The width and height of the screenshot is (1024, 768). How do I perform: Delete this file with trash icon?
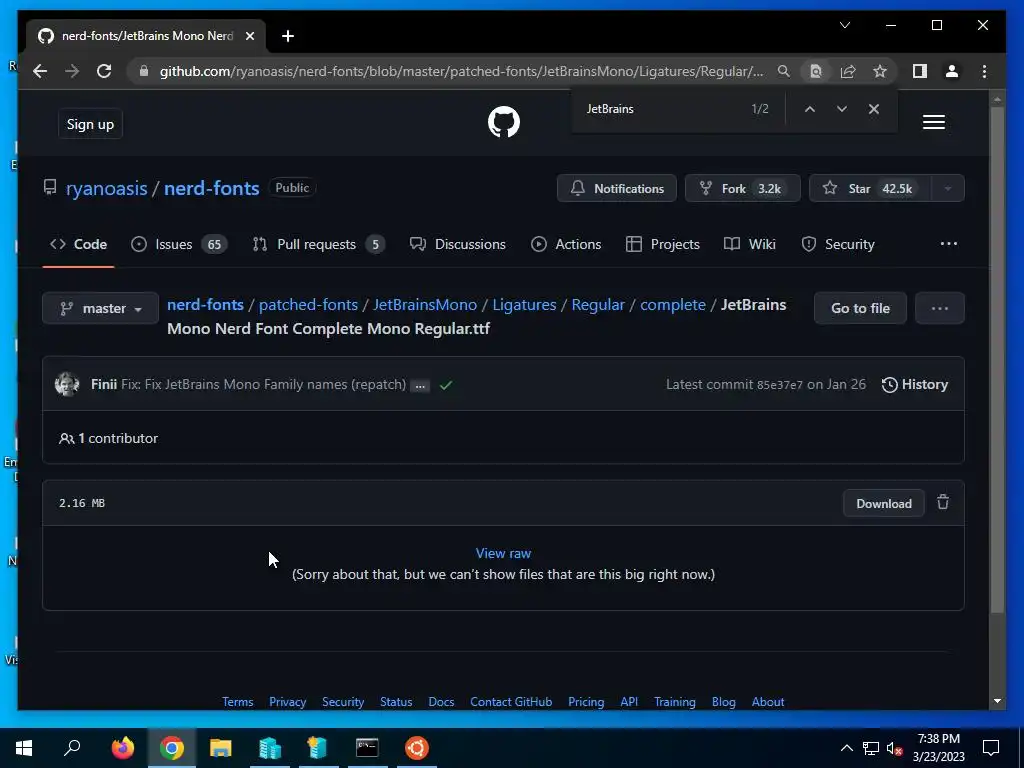(943, 502)
